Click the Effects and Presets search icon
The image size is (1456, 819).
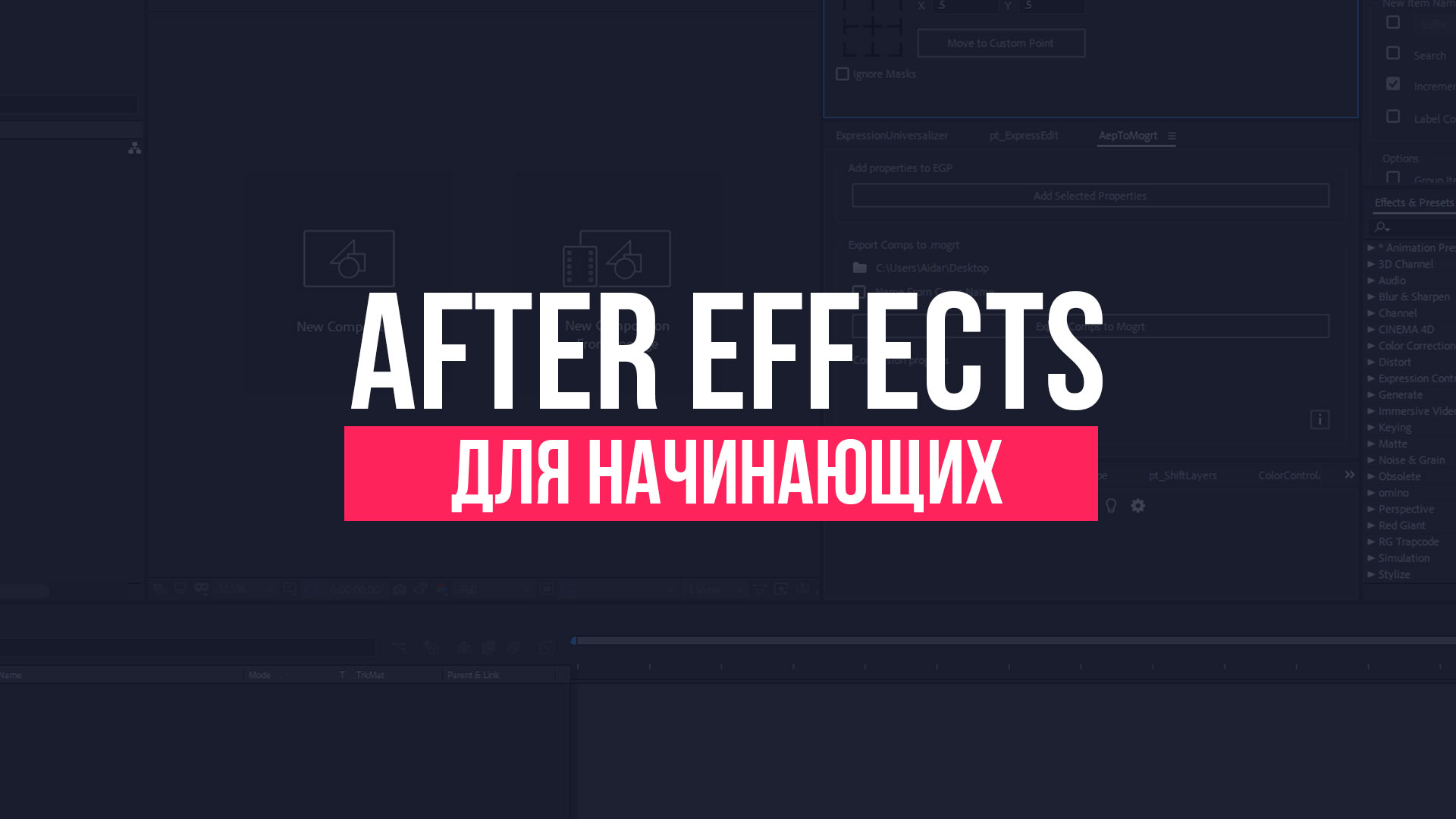click(1380, 227)
